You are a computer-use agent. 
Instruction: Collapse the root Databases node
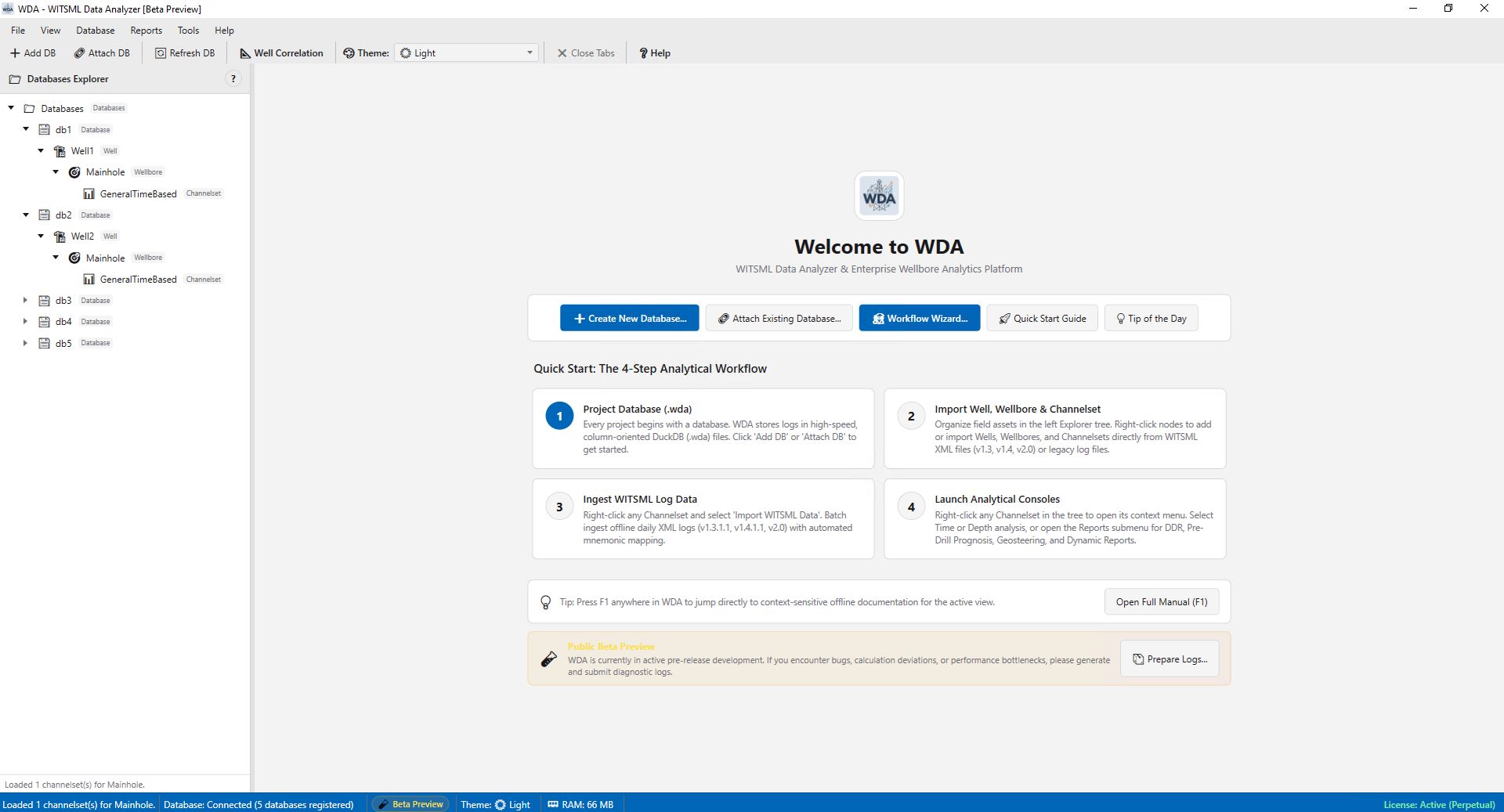point(11,108)
